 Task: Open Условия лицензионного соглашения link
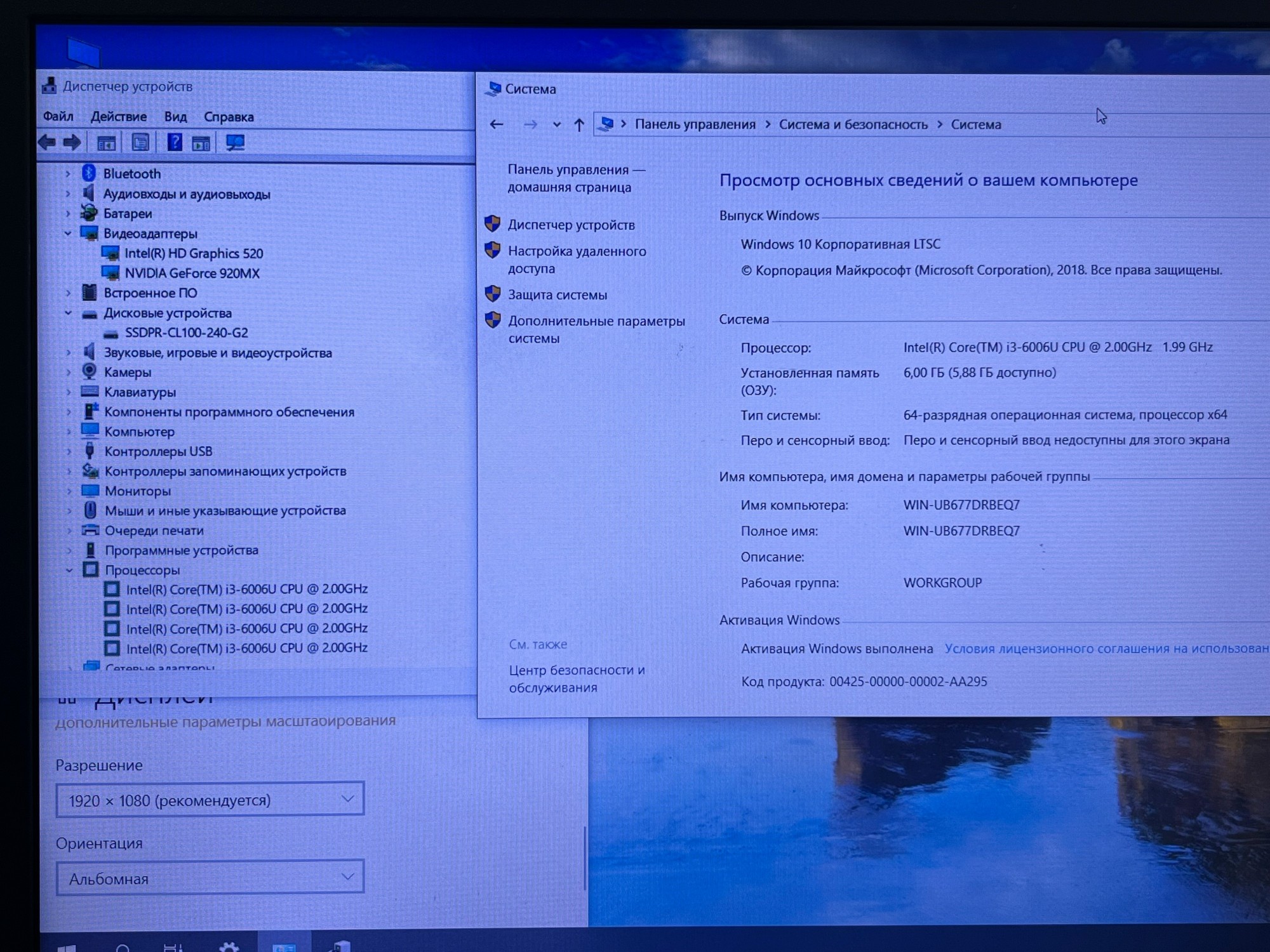(x=1106, y=648)
